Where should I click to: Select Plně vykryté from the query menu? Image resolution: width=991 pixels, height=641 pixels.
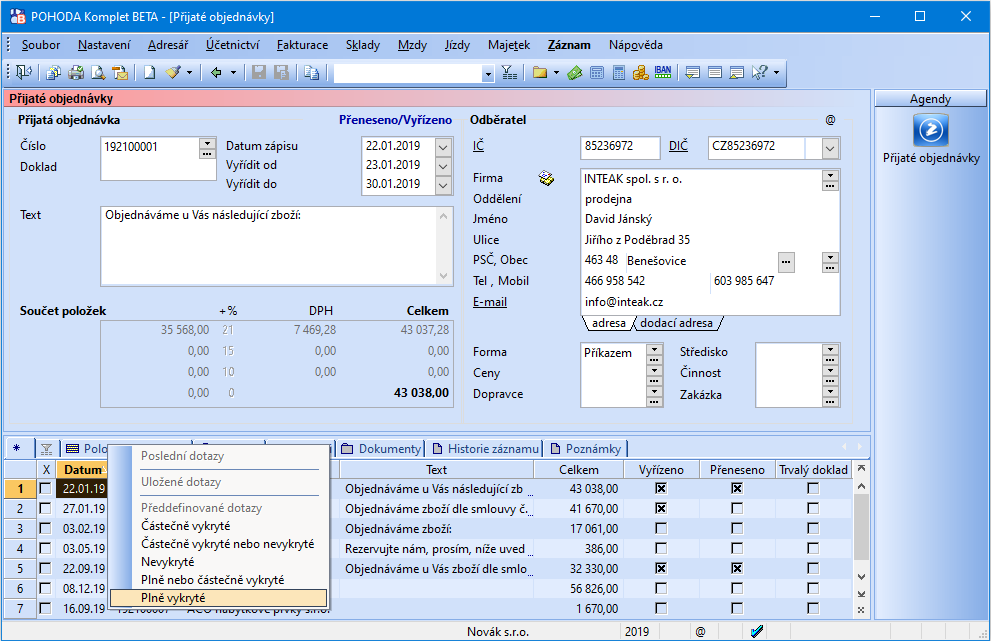(219, 598)
